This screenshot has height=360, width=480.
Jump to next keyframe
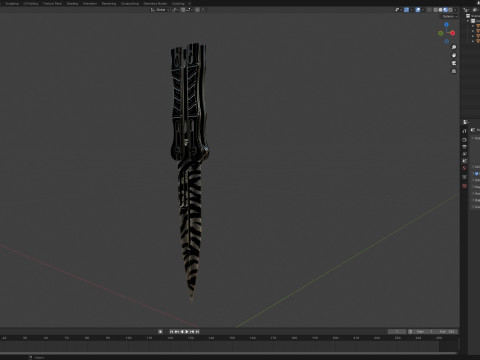point(192,332)
